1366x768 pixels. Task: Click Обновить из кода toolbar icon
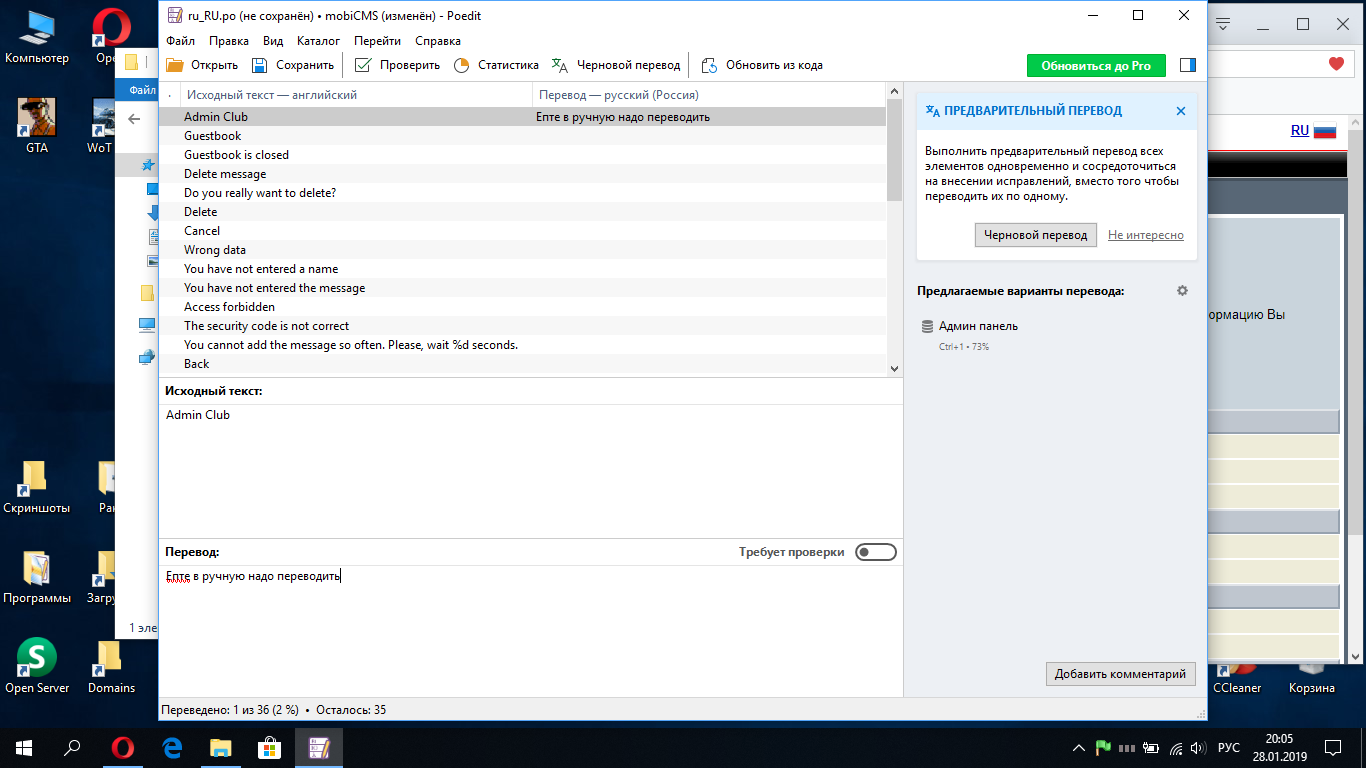(709, 65)
